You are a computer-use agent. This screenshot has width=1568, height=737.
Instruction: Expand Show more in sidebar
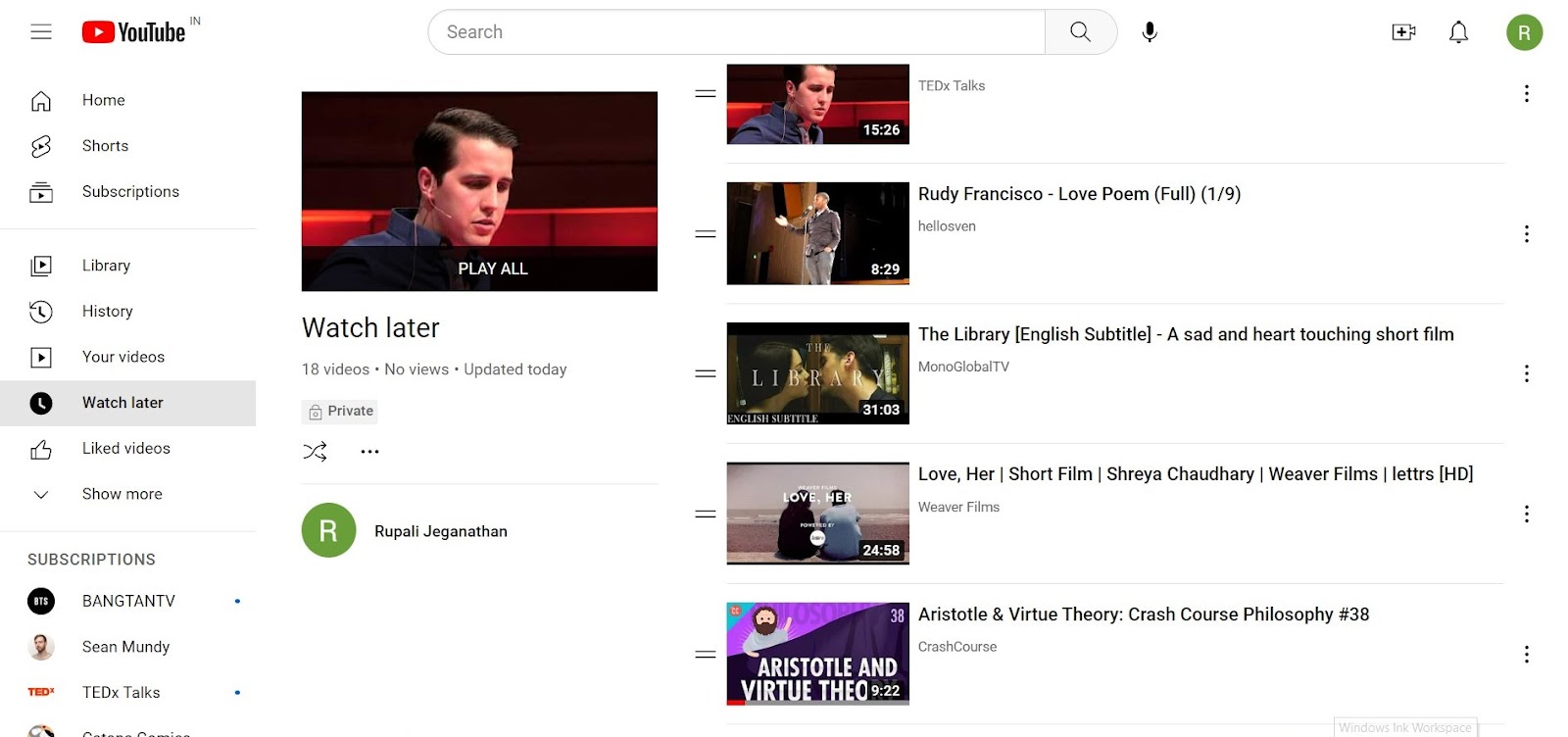(127, 494)
